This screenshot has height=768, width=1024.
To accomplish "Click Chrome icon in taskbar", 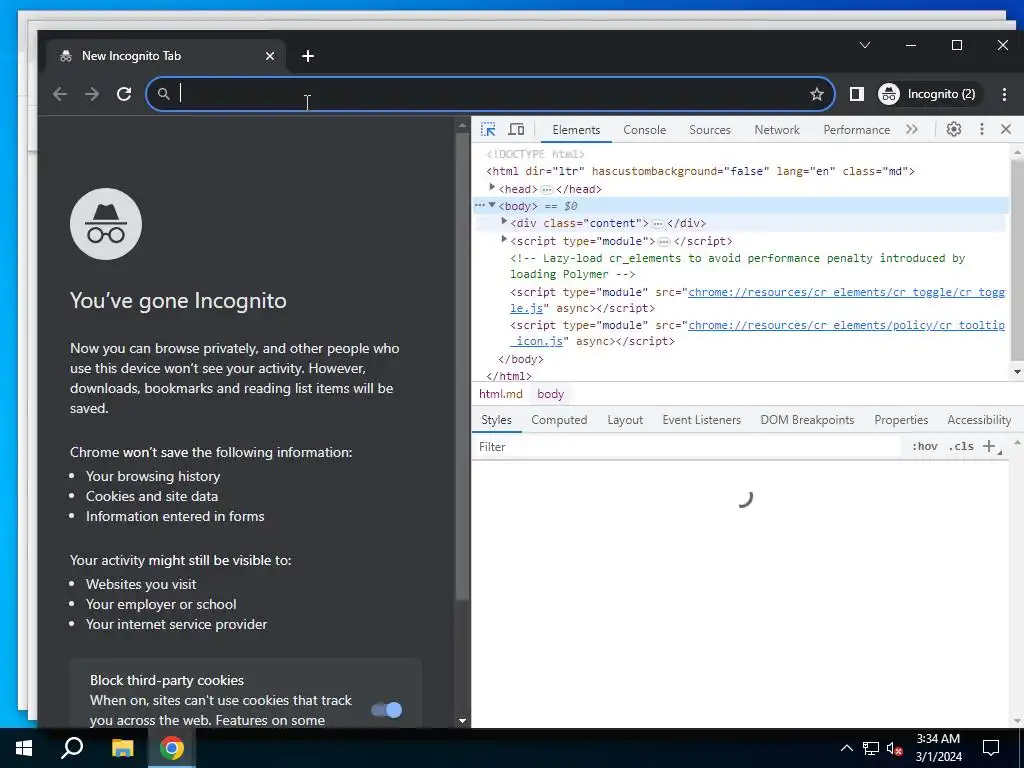I will click(x=172, y=748).
